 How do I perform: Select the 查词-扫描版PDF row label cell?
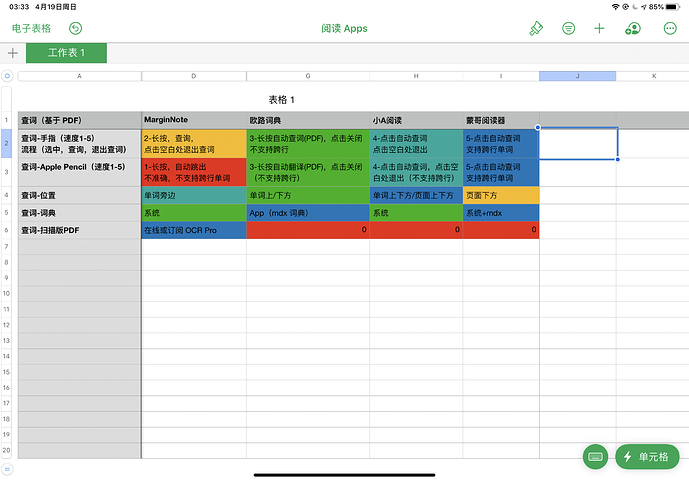tap(80, 230)
